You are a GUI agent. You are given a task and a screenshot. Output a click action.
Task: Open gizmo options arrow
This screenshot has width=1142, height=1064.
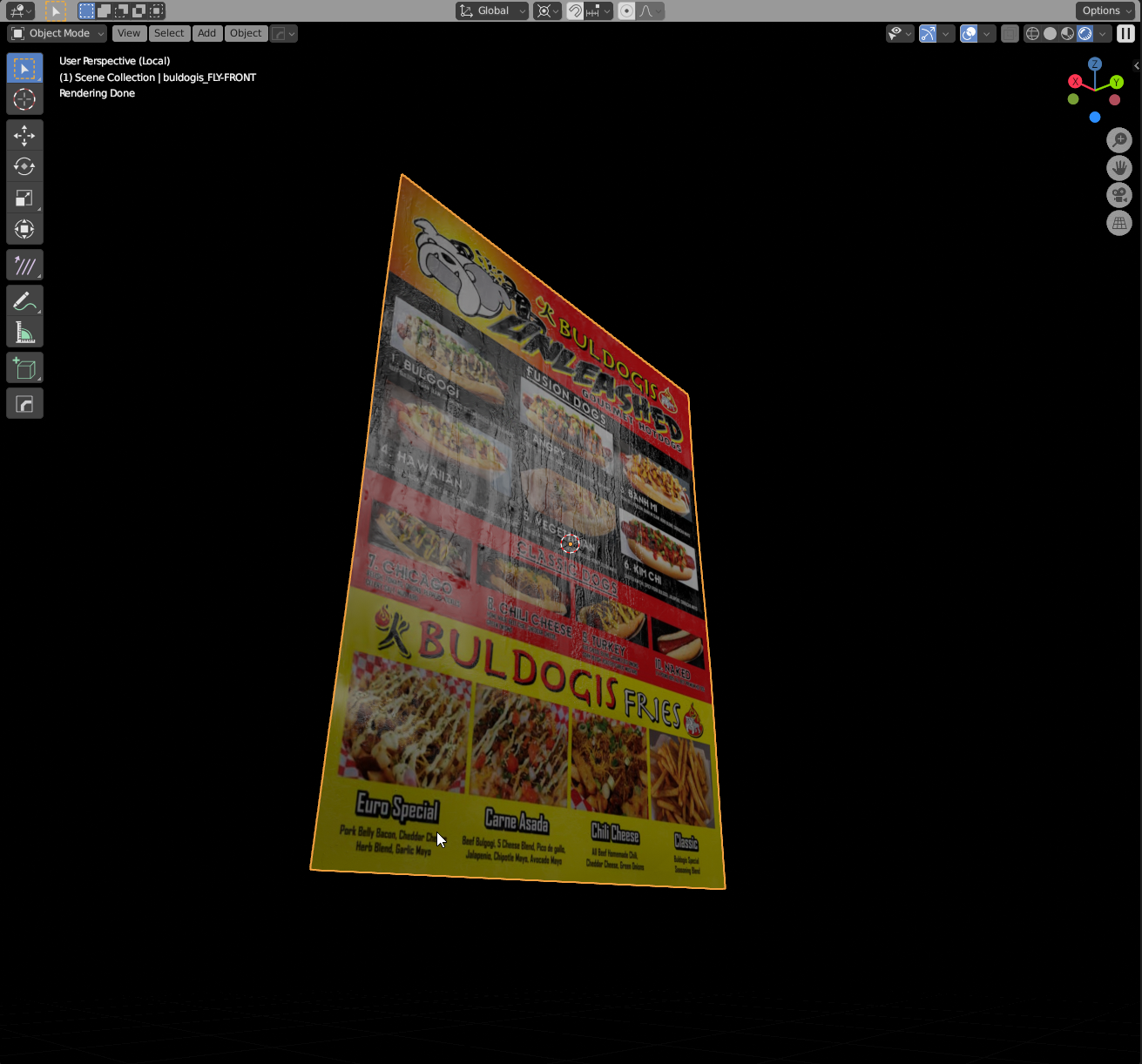[946, 33]
